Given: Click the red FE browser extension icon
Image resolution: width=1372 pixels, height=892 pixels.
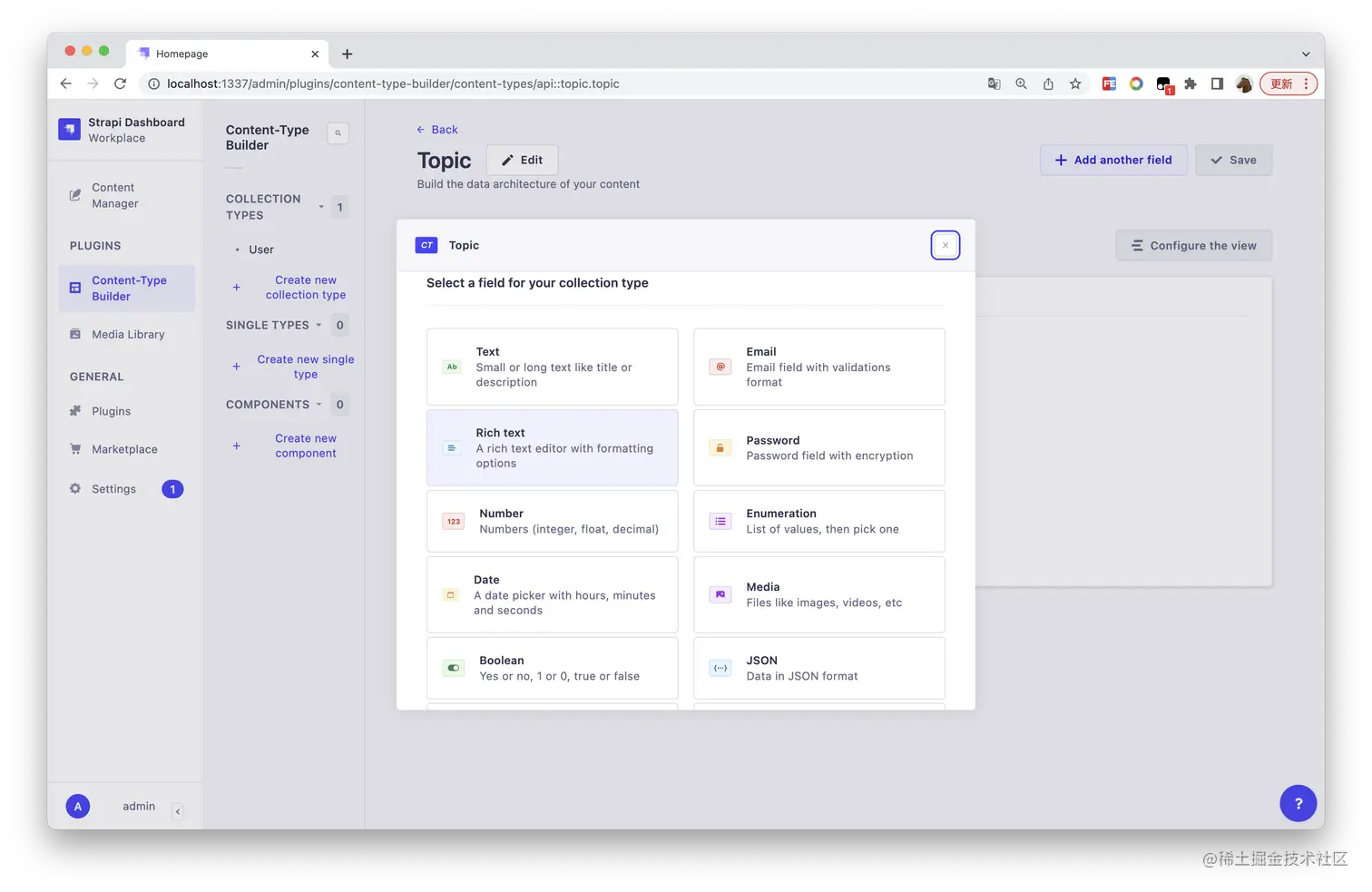Looking at the screenshot, I should point(1109,83).
